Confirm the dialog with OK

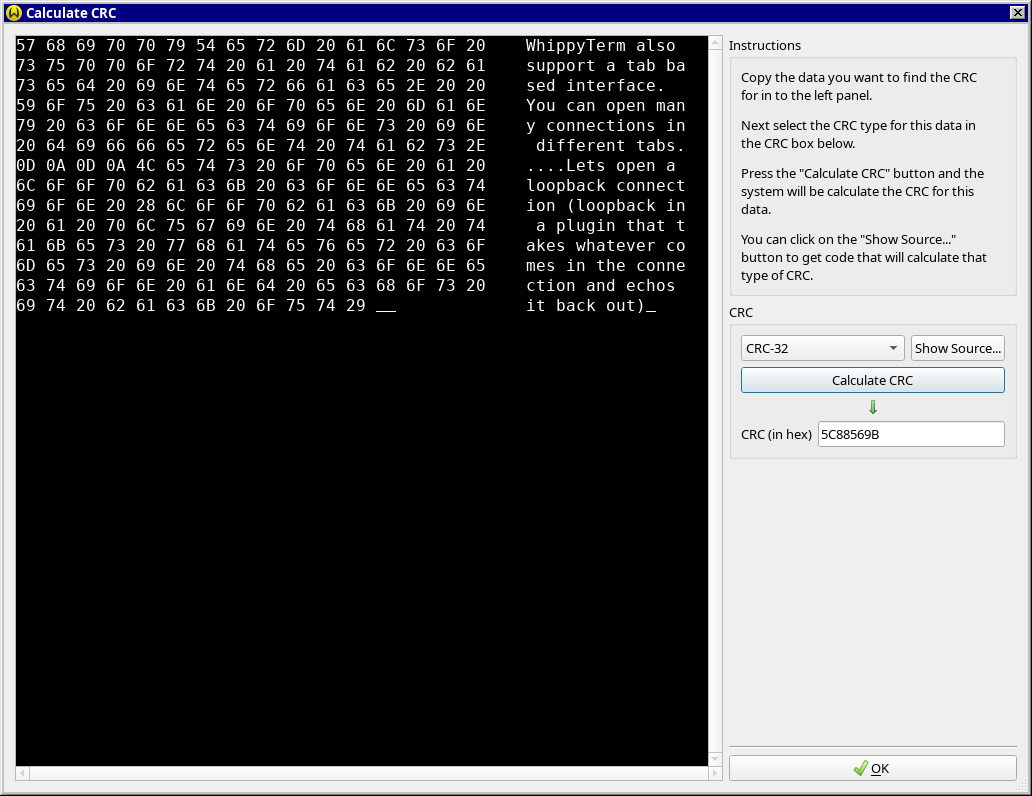coord(873,768)
